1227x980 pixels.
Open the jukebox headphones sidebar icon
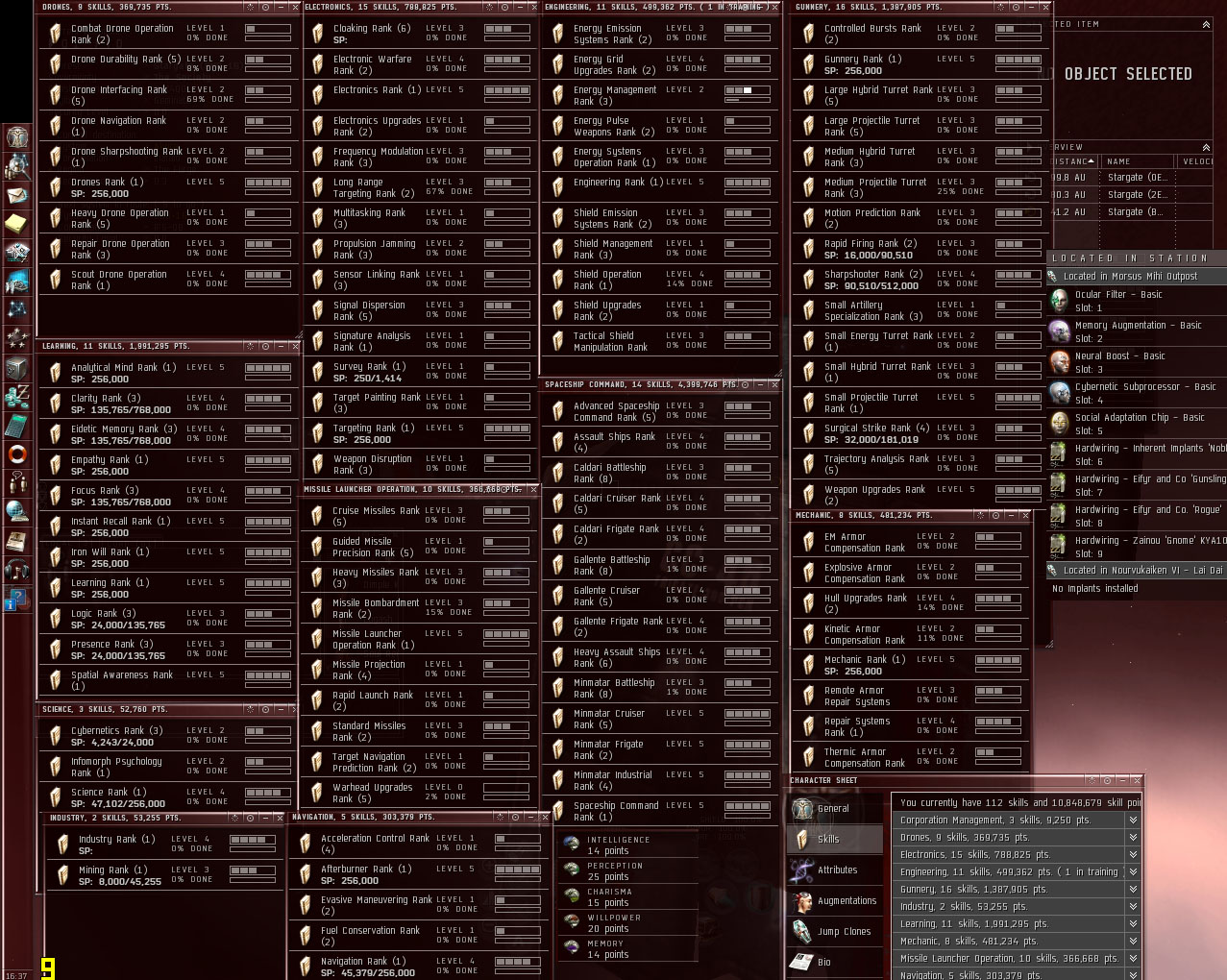coord(17,570)
